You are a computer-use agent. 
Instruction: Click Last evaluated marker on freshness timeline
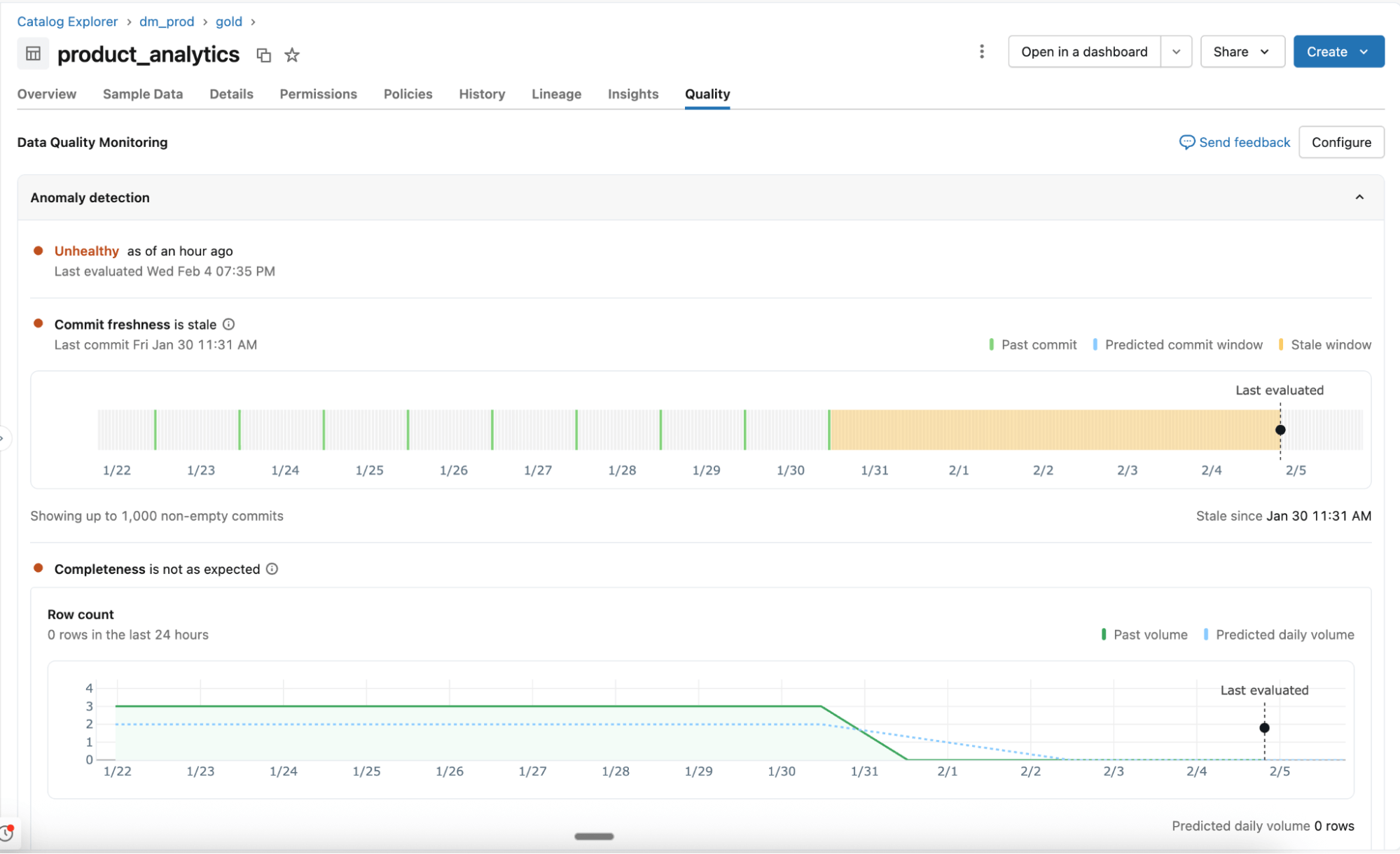(x=1280, y=430)
